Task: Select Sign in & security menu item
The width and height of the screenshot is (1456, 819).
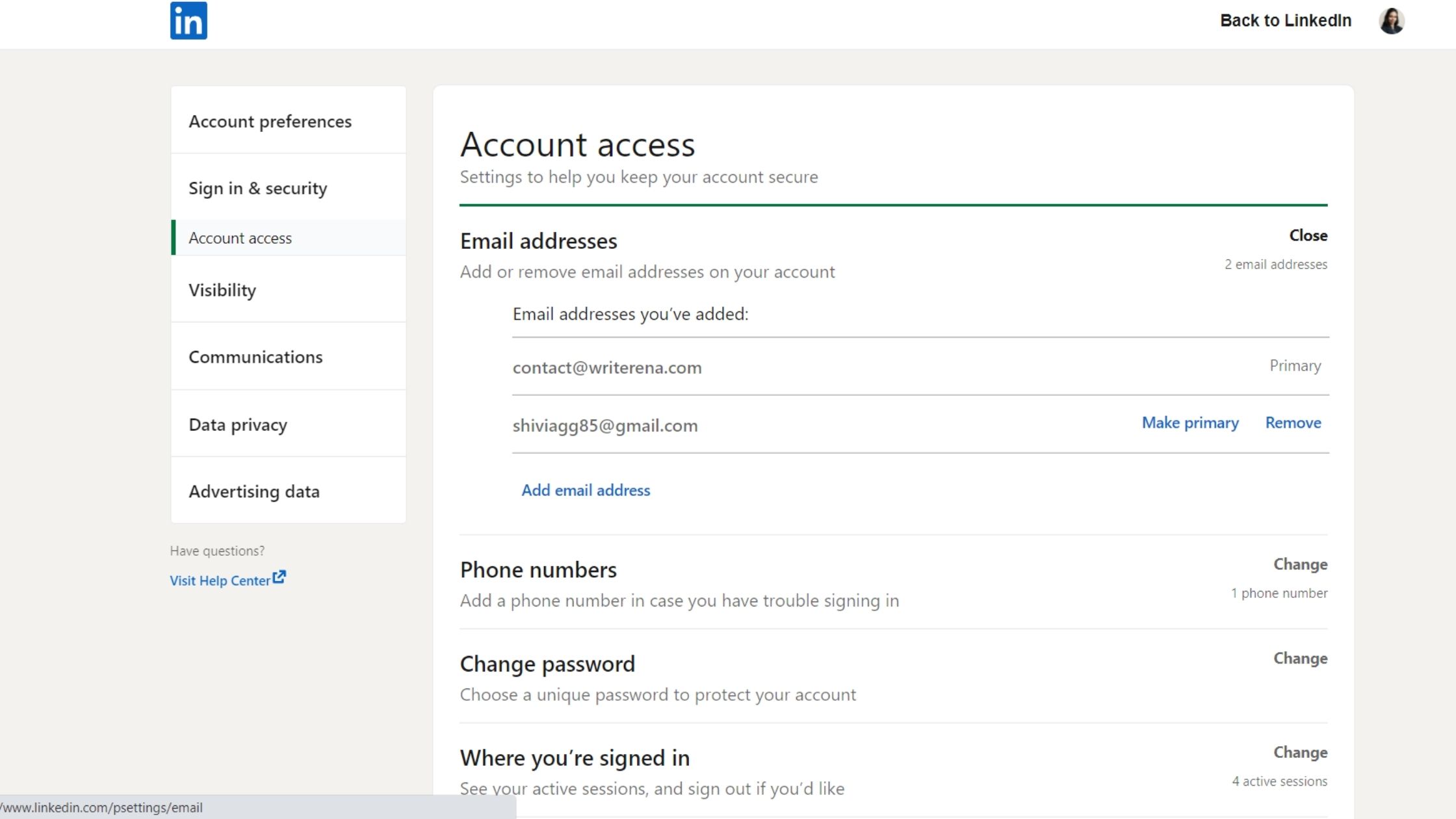Action: click(258, 188)
